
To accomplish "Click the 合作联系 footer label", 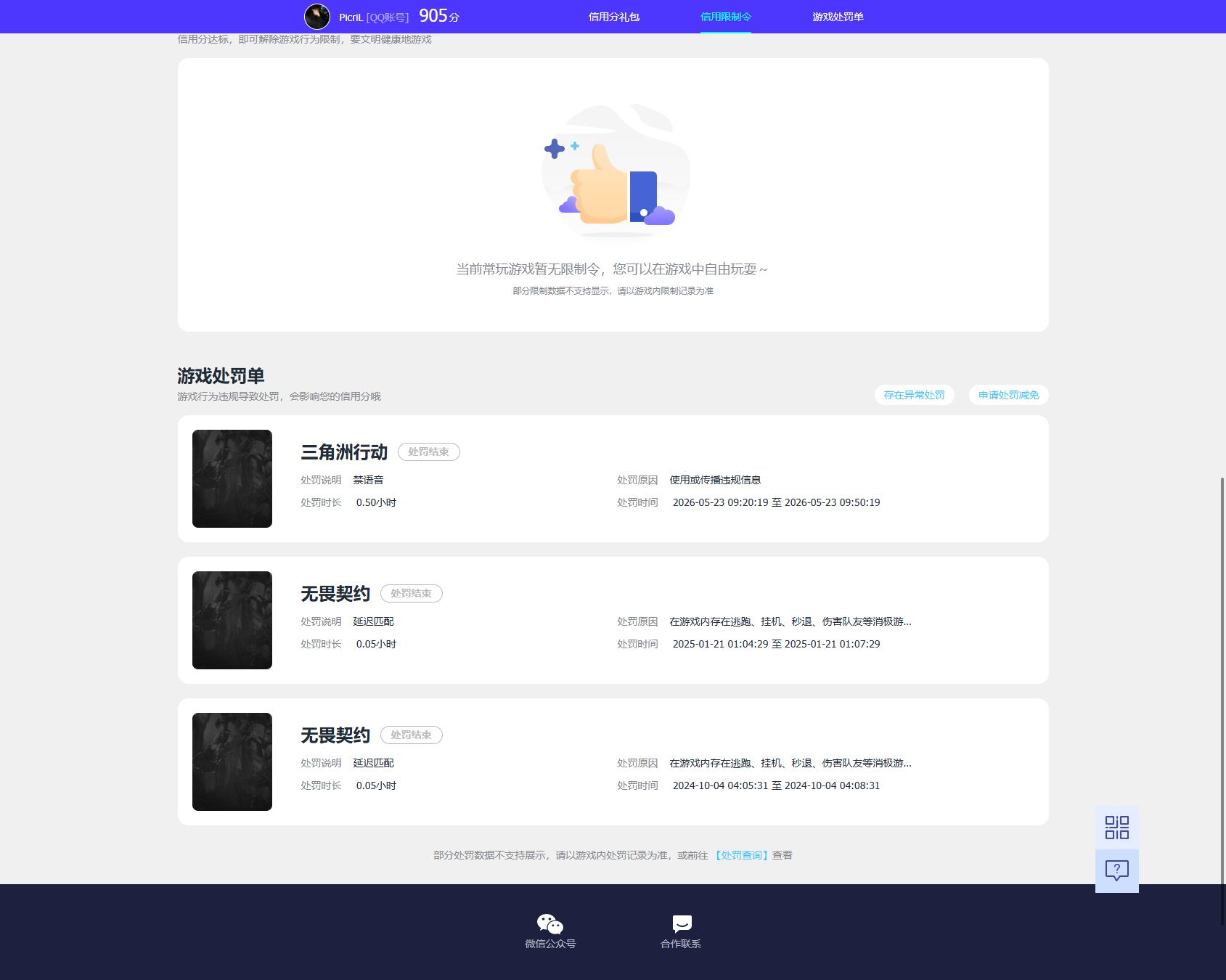I will (x=681, y=944).
